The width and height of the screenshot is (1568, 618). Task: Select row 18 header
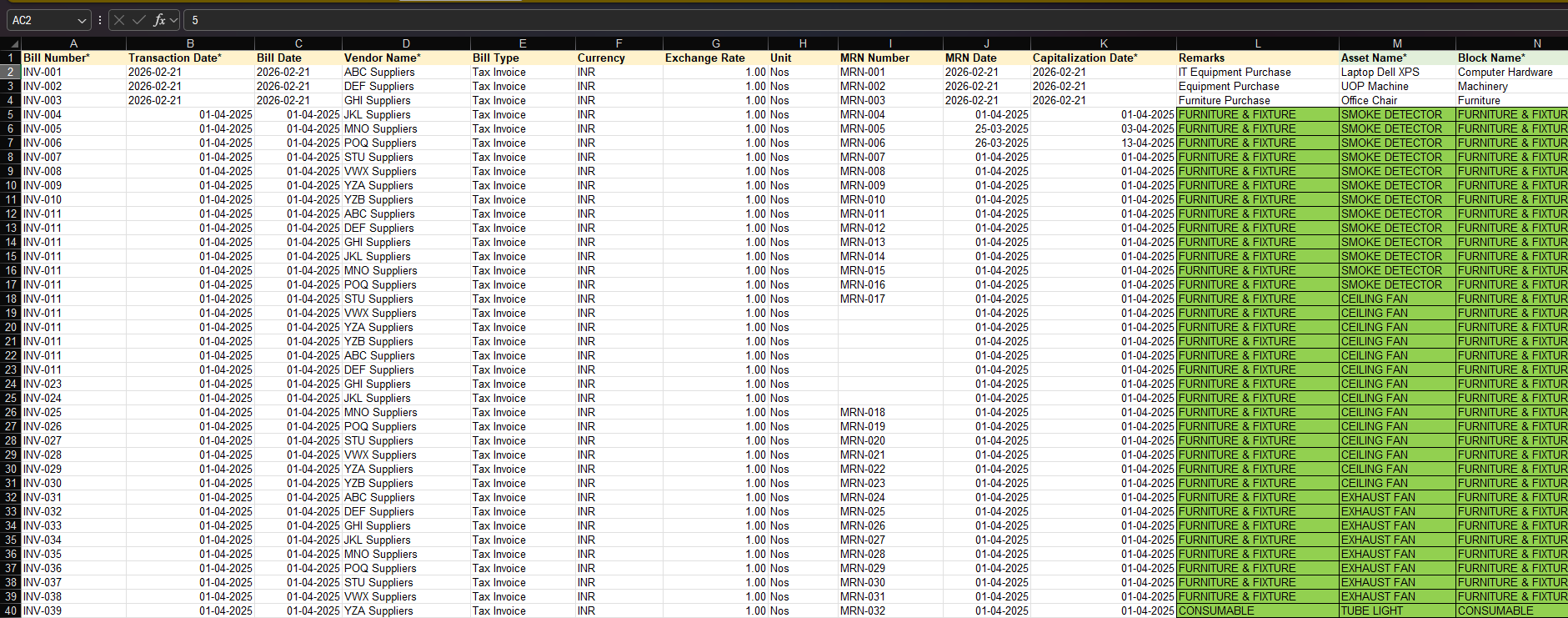coord(11,299)
